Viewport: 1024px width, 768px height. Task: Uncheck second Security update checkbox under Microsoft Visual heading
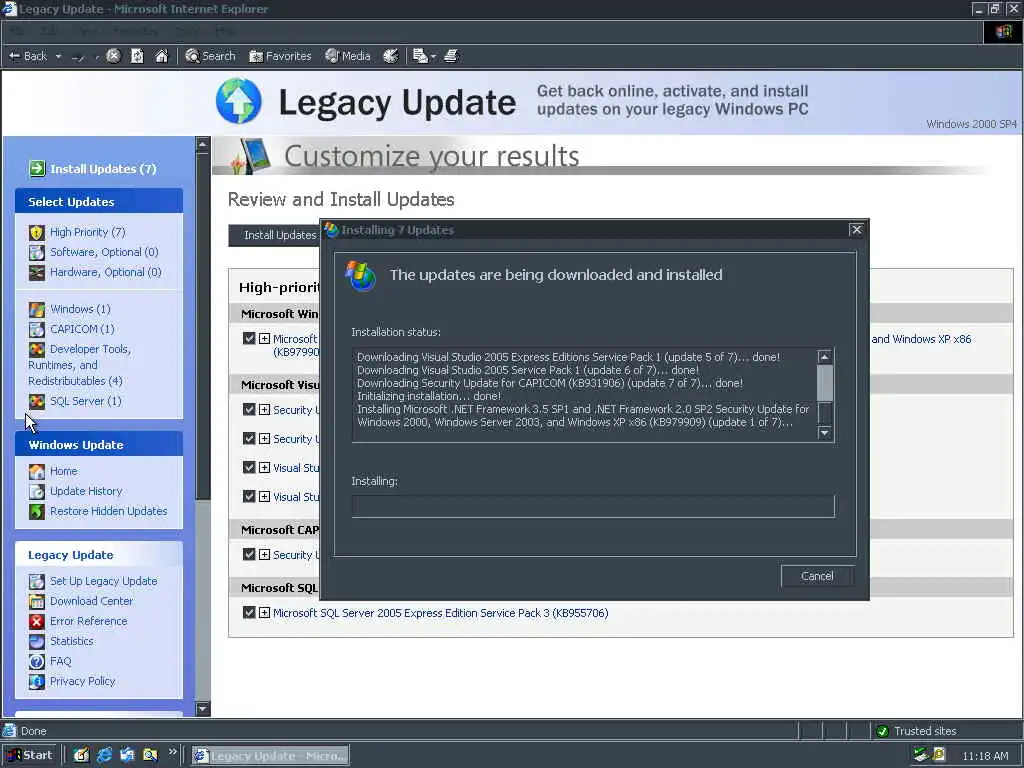tap(249, 438)
